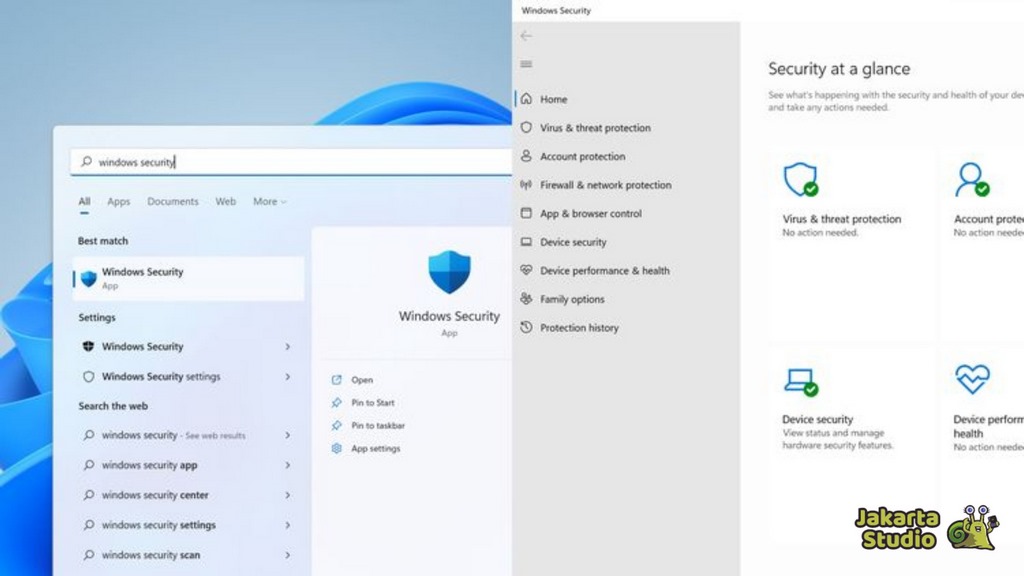Open Device security in sidebar
This screenshot has width=1024, height=576.
click(x=573, y=242)
